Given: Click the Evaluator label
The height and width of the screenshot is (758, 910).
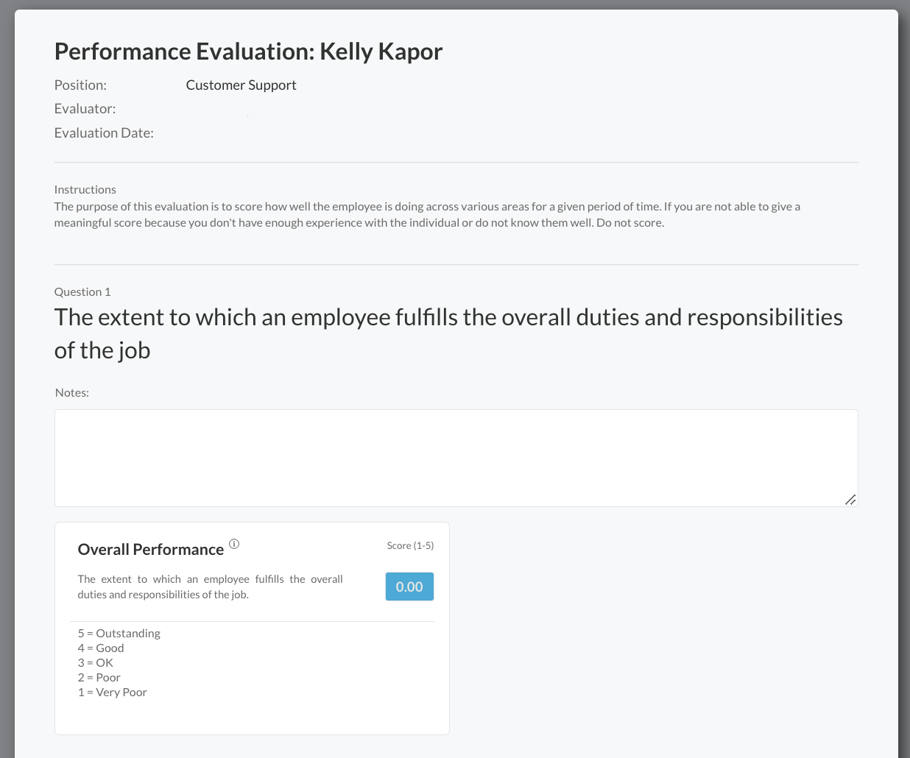Looking at the screenshot, I should tap(85, 109).
